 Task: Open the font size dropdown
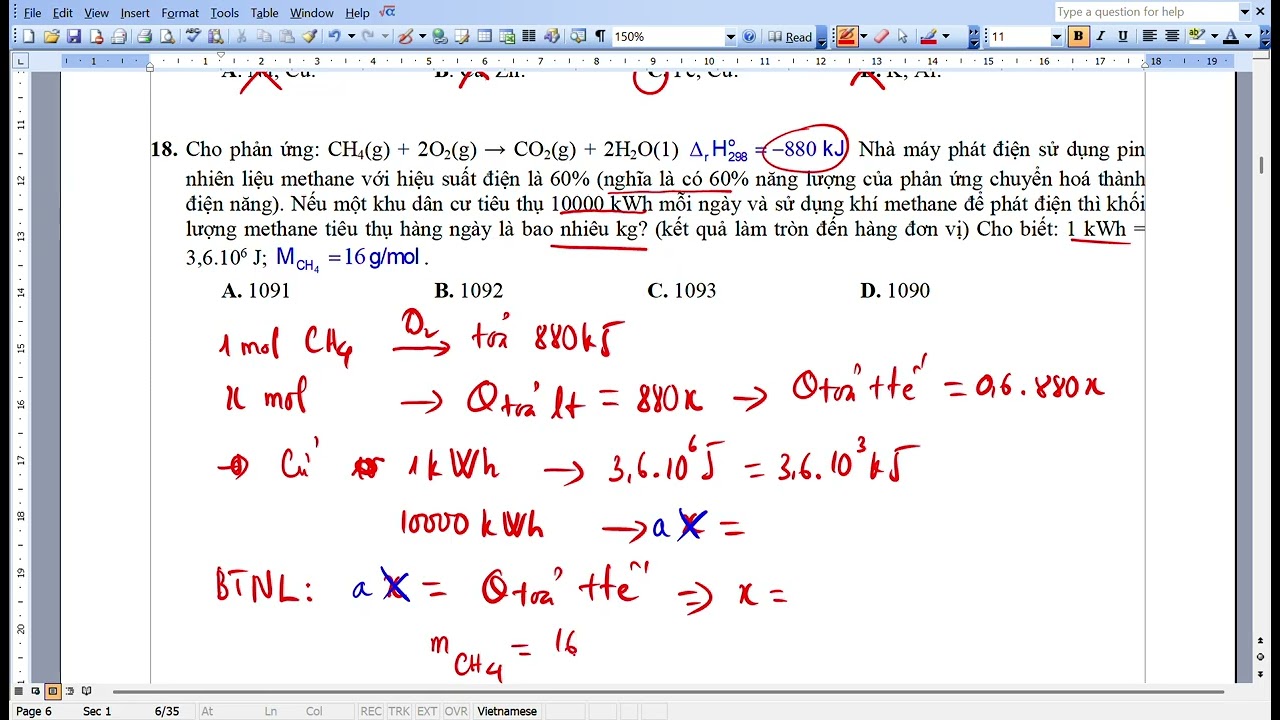1056,37
